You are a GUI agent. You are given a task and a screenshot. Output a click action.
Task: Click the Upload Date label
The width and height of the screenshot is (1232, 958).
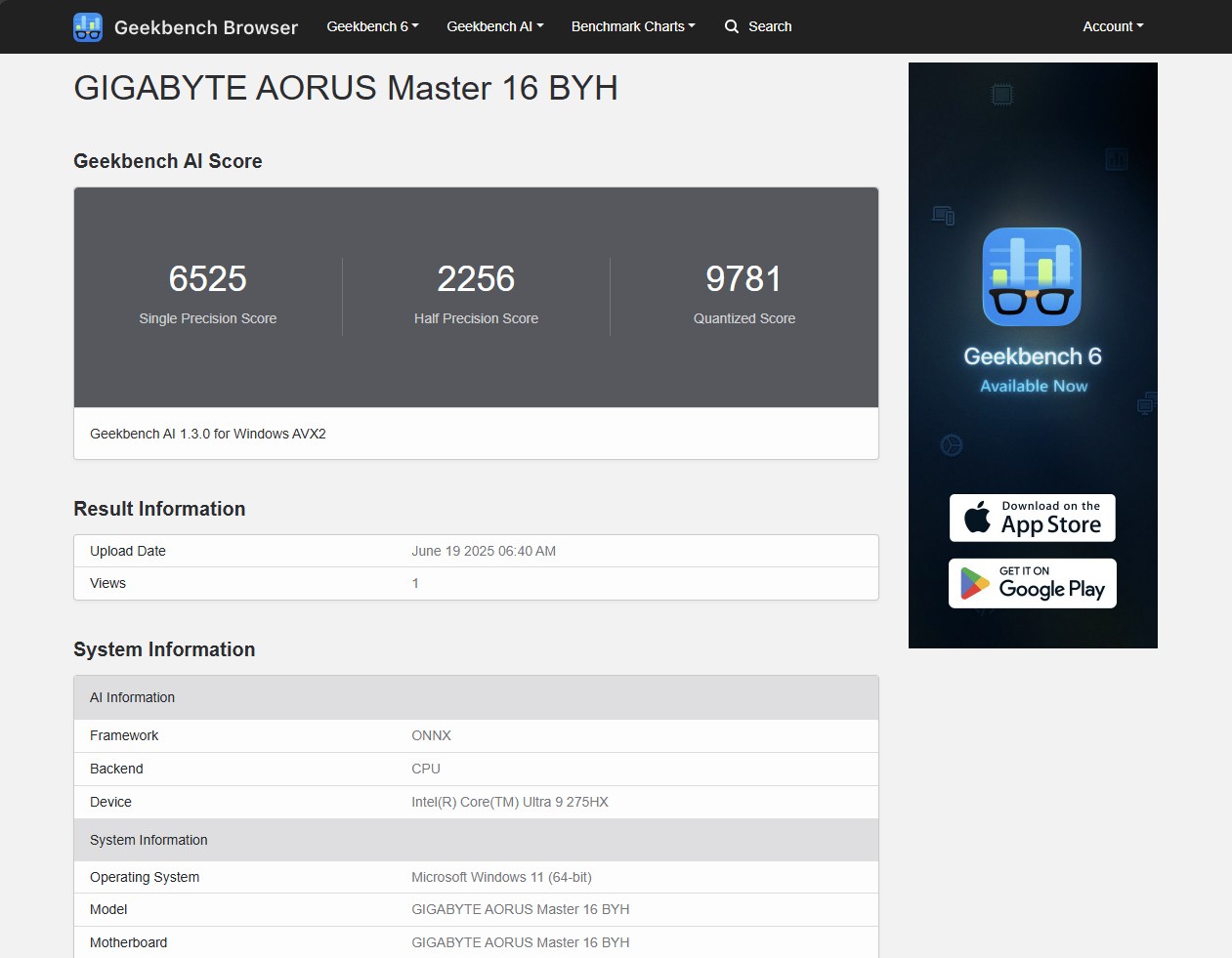point(128,551)
